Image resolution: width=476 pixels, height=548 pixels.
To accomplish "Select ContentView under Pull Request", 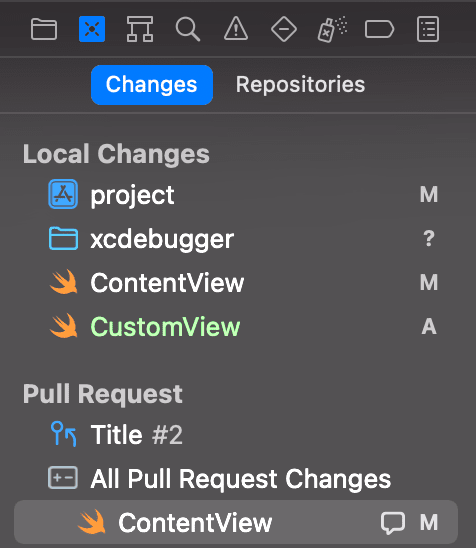I will 236,522.
